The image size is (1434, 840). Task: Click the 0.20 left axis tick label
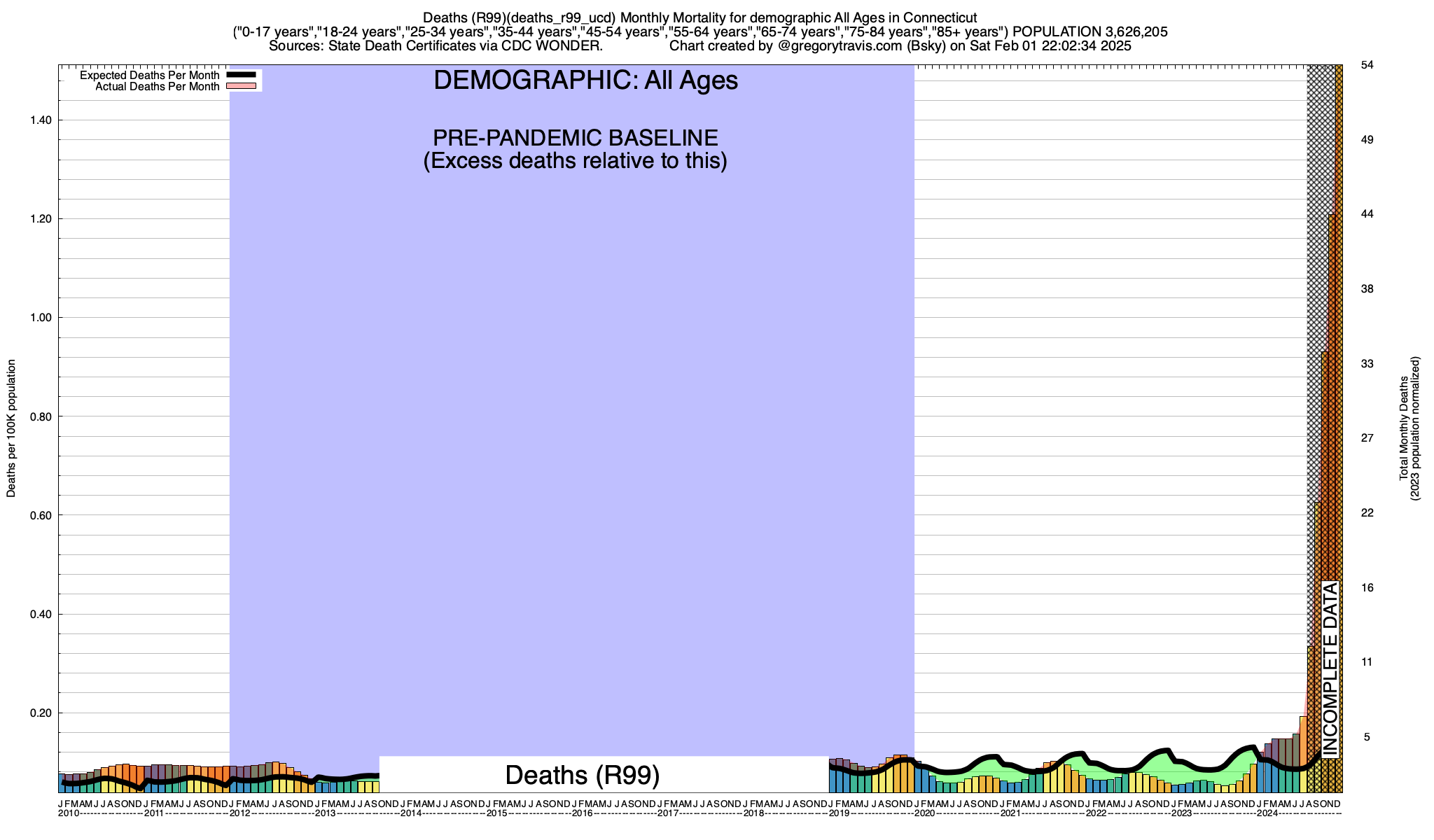[x=41, y=713]
